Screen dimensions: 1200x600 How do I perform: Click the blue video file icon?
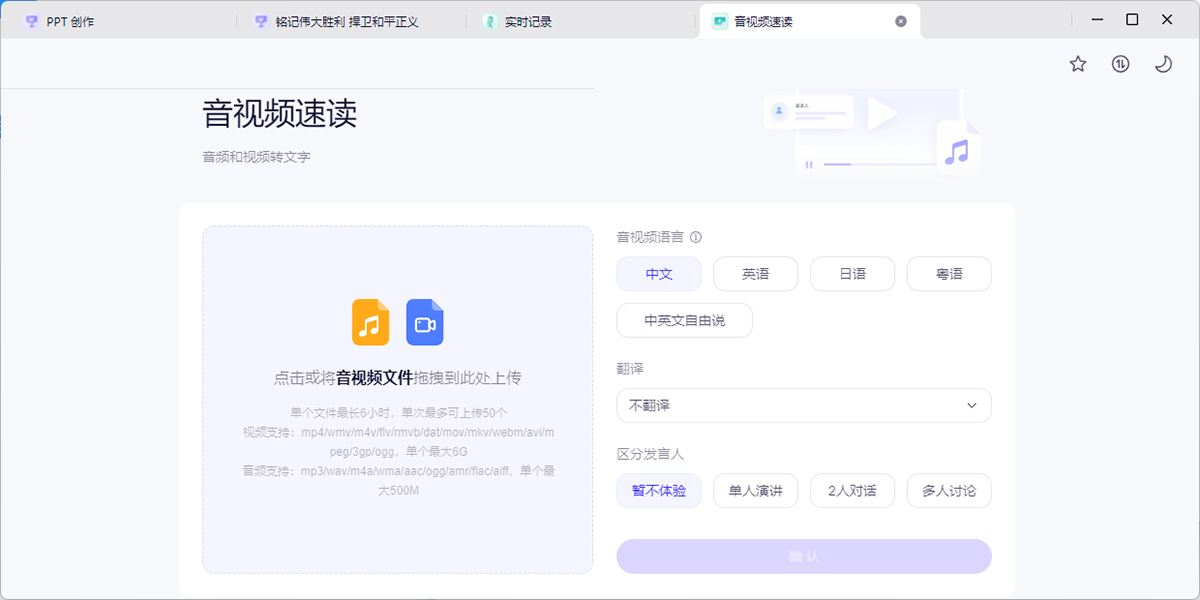pyautogui.click(x=424, y=323)
